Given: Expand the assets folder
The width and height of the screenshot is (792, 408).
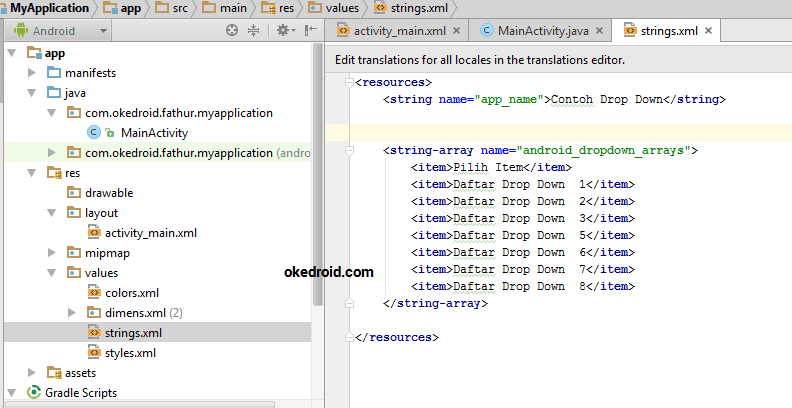Looking at the screenshot, I should point(32,373).
